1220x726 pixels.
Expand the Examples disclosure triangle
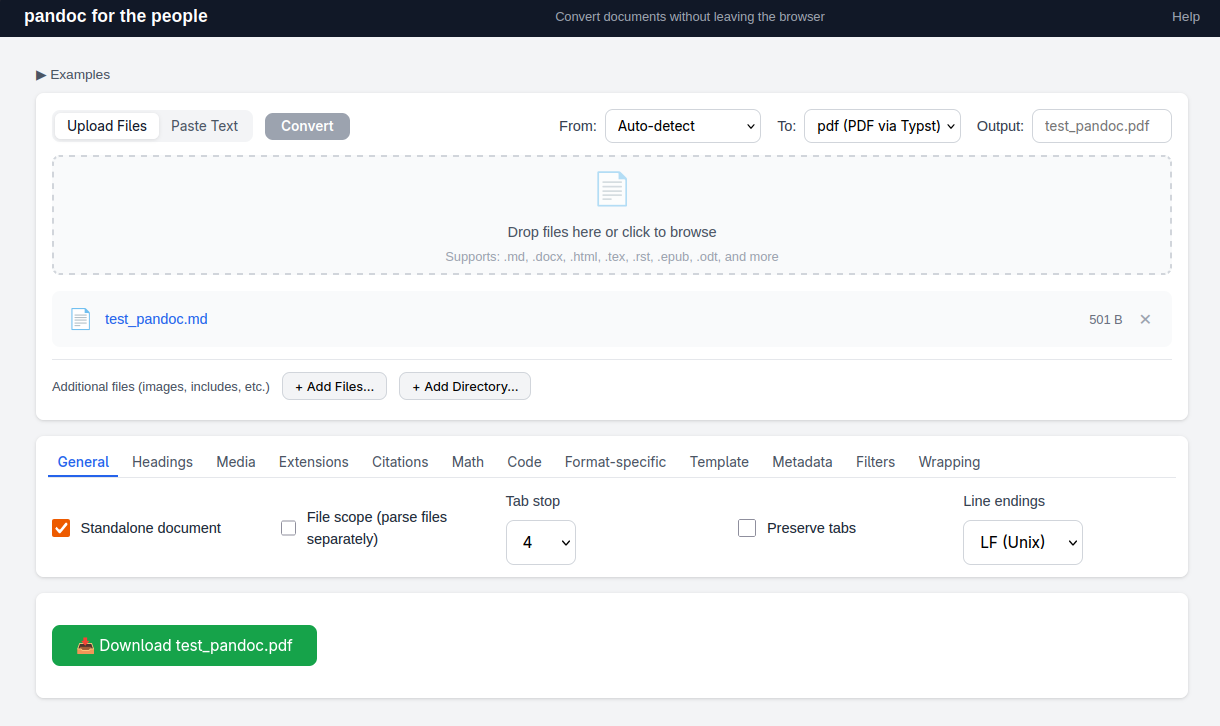point(41,75)
